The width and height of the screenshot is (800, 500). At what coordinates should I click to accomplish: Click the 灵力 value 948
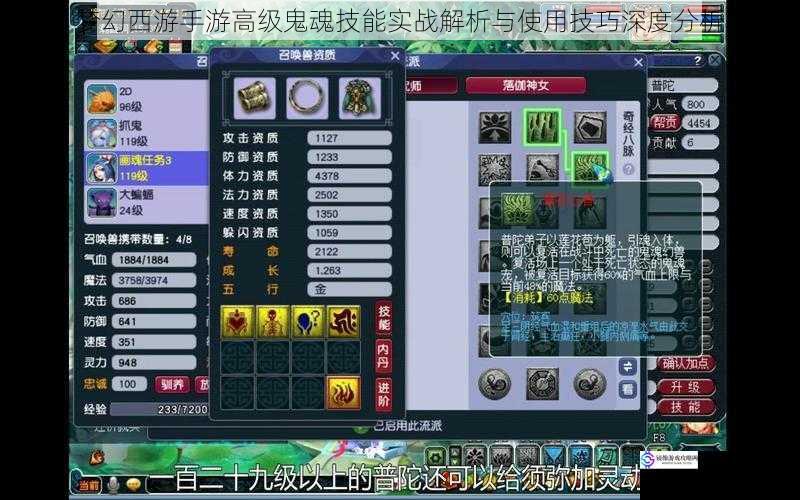[x=154, y=363]
